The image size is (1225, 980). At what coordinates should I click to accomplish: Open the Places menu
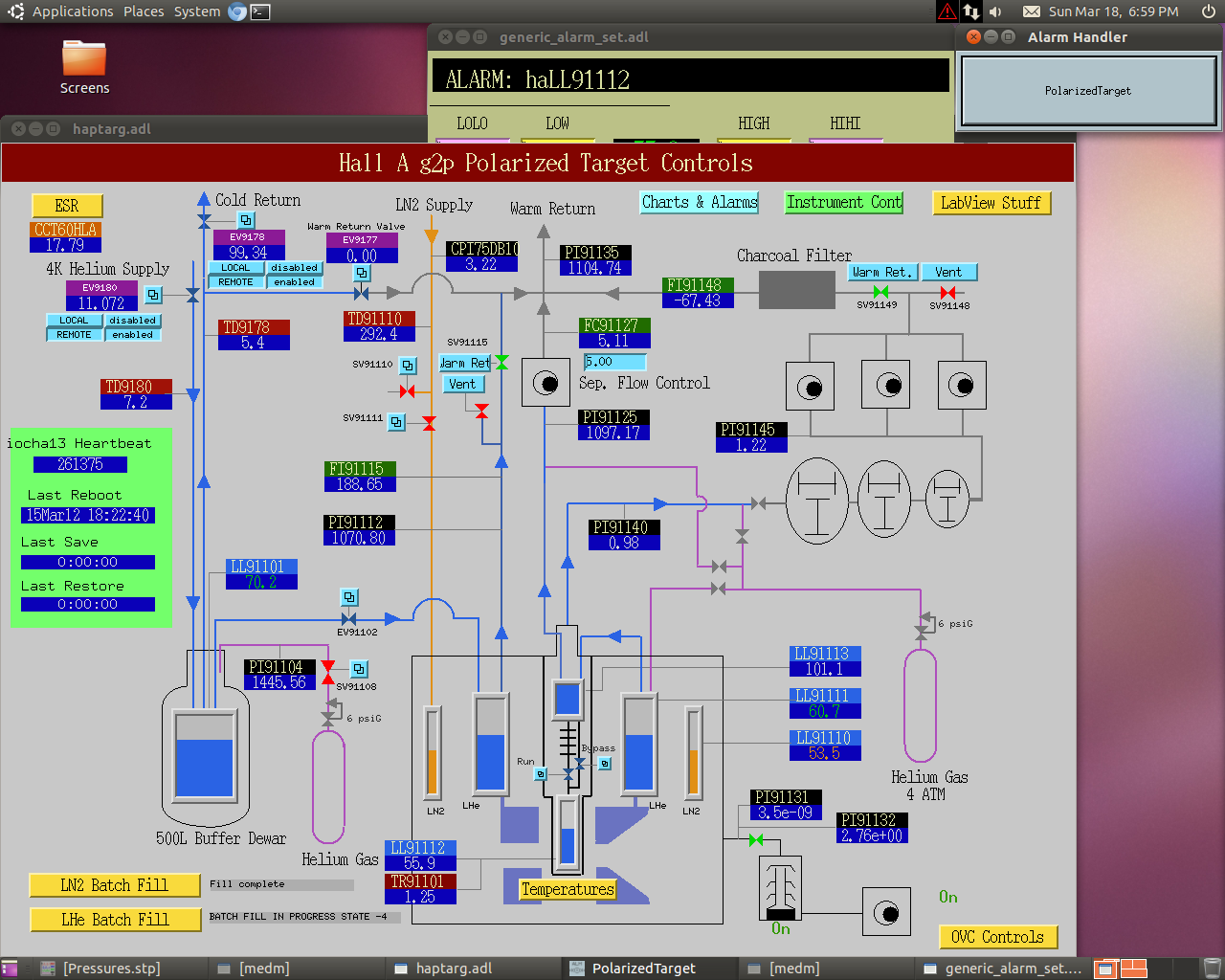coord(144,11)
